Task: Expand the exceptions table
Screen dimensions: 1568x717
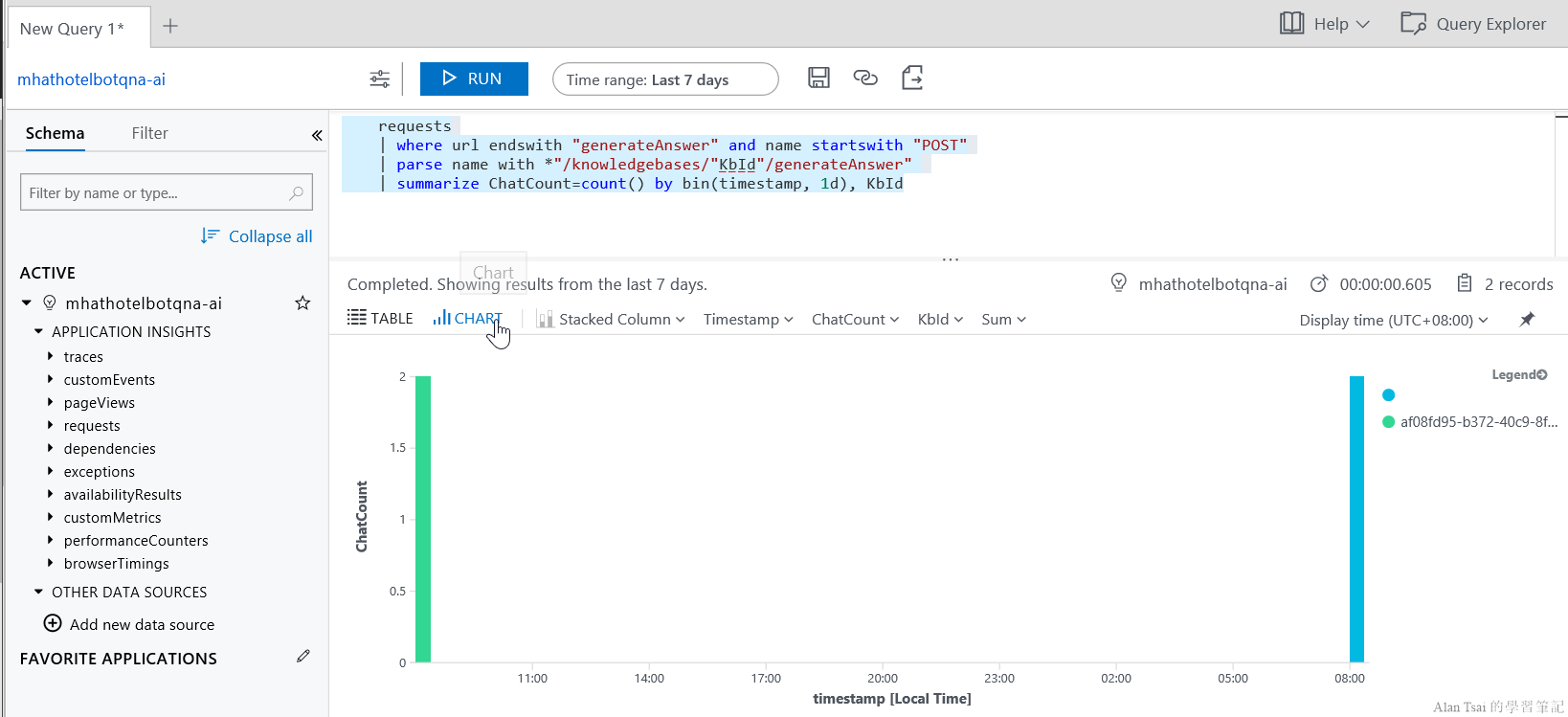Action: [51, 471]
